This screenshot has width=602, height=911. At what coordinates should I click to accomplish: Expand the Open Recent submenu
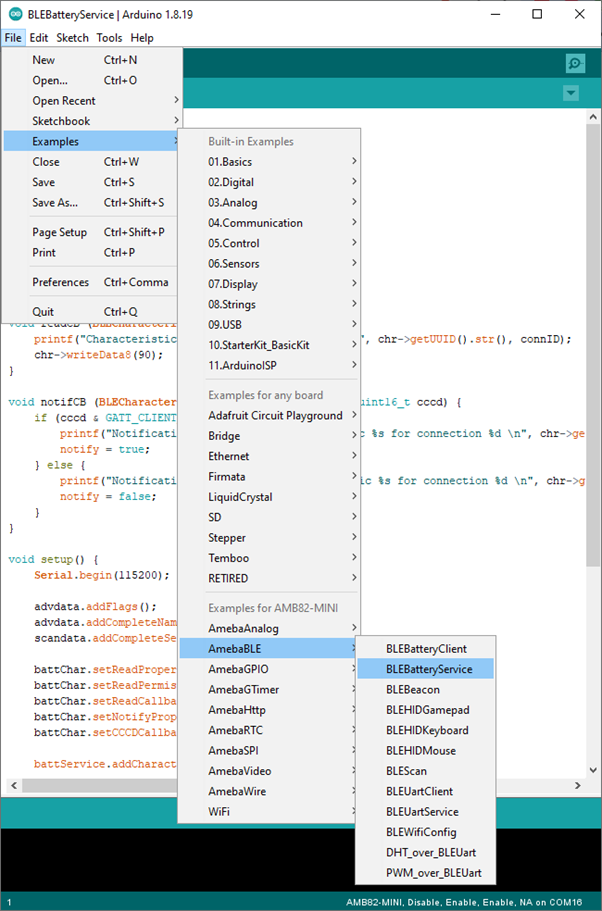click(64, 100)
